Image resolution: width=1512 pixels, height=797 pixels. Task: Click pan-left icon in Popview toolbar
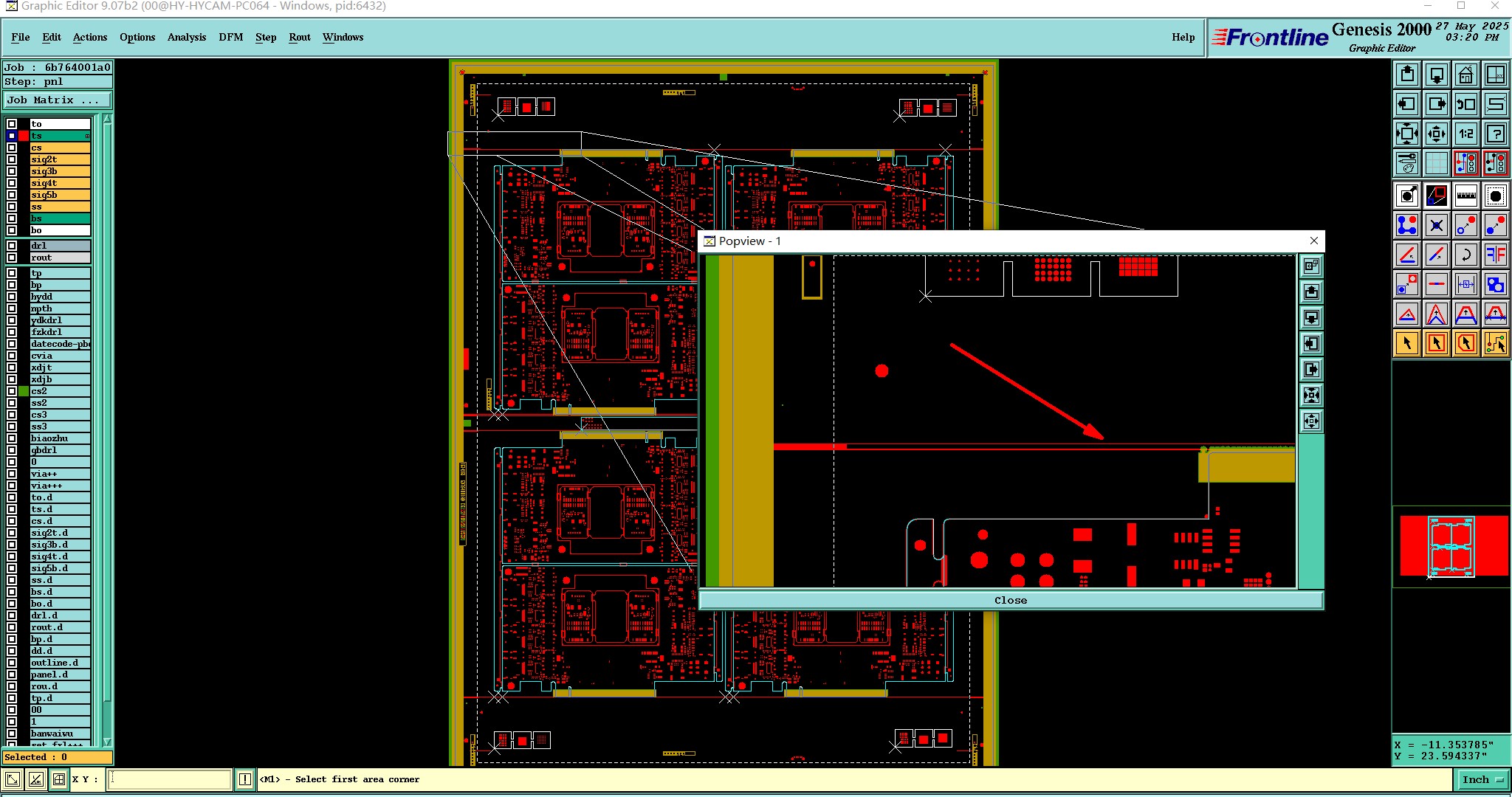click(1311, 344)
